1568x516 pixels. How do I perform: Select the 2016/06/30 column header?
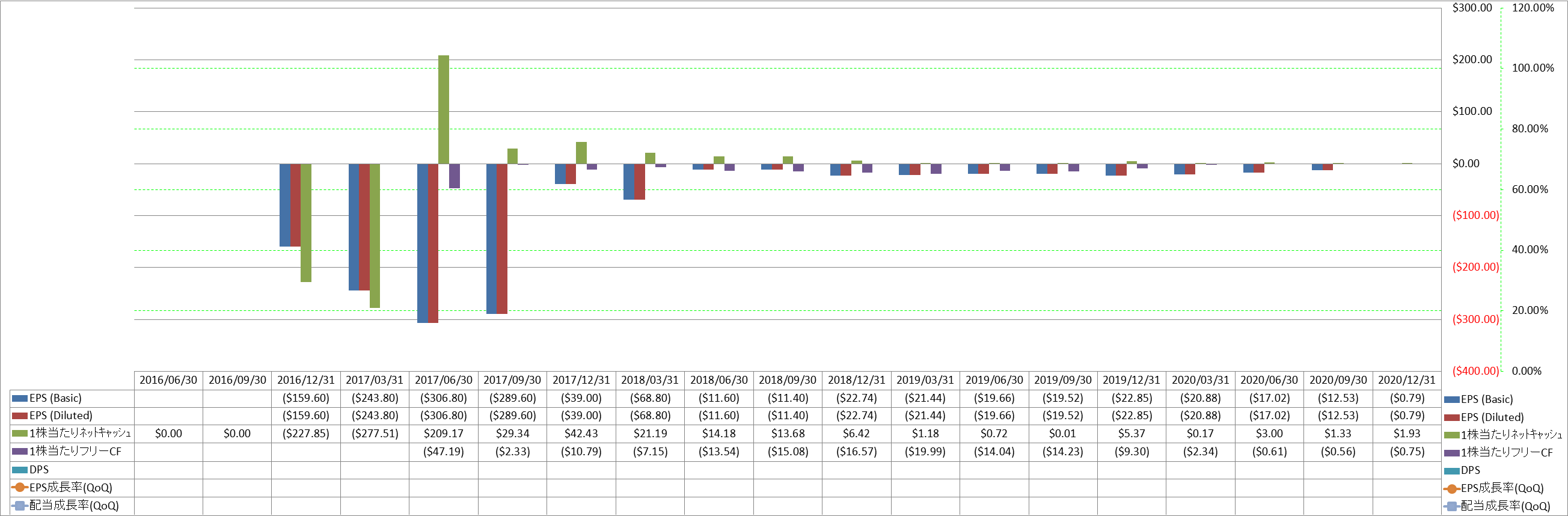pyautogui.click(x=168, y=380)
